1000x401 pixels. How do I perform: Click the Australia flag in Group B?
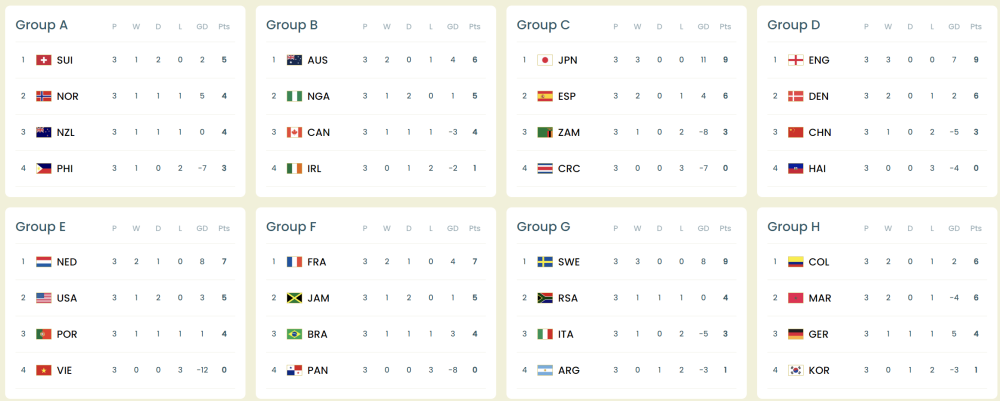(294, 60)
